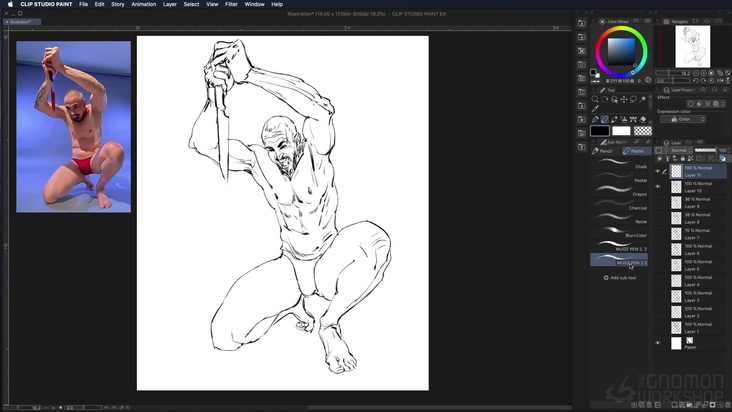732x412 pixels.
Task: Click the Illustration document tab
Action: 22,22
